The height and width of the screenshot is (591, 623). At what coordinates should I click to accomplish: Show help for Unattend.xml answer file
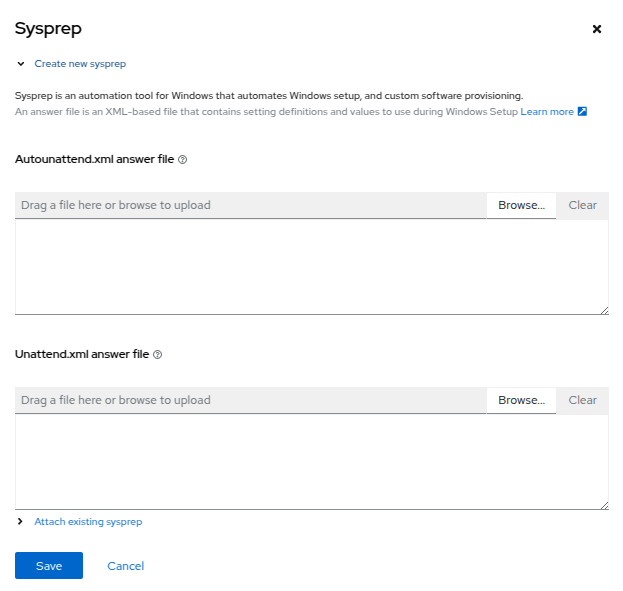click(x=158, y=354)
